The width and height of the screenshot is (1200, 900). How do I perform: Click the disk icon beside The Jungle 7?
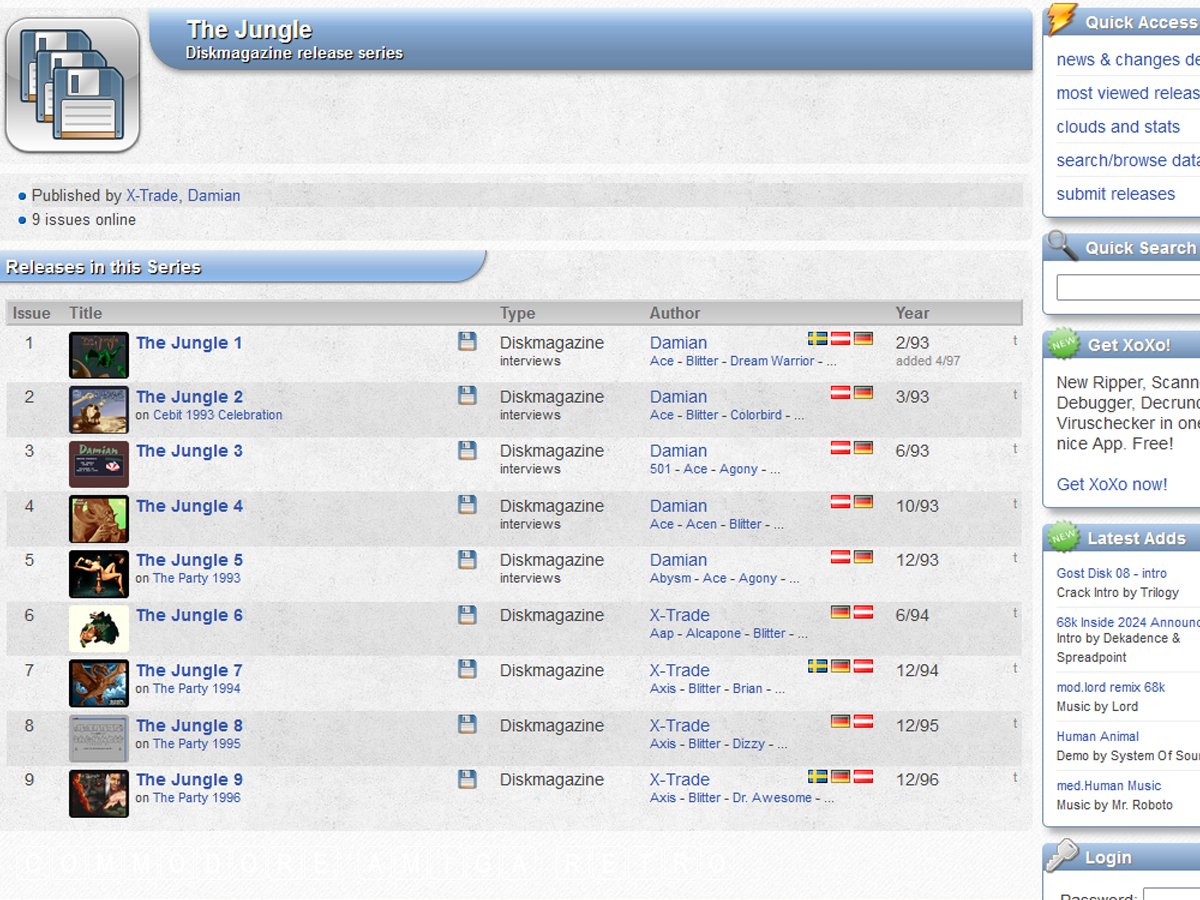[x=467, y=669]
